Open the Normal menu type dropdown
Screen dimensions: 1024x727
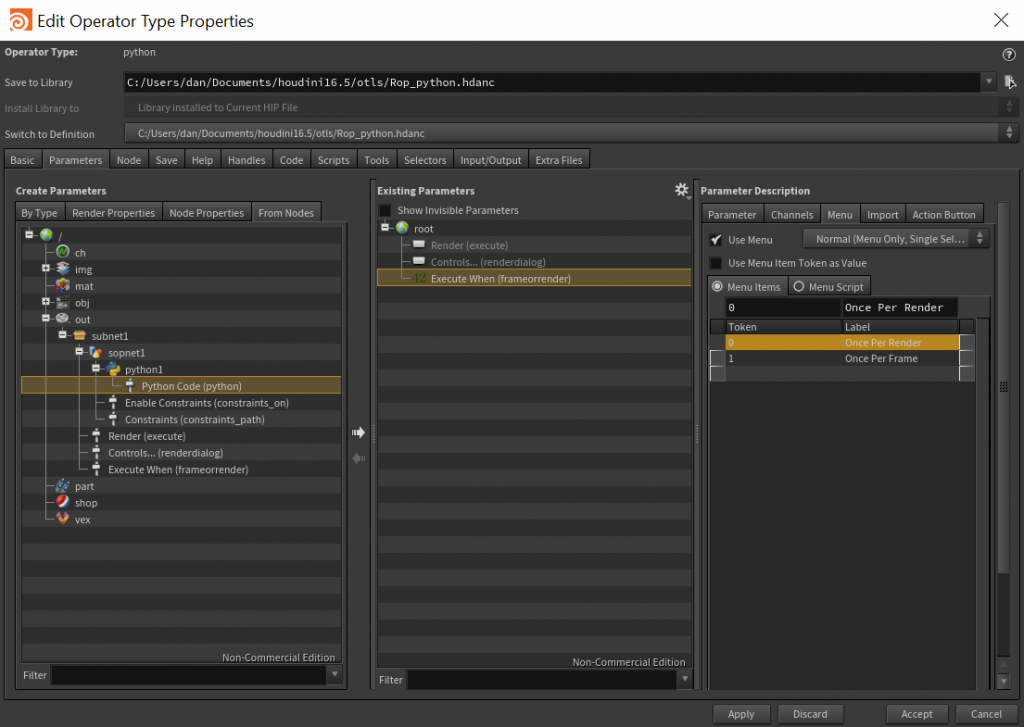coord(896,240)
